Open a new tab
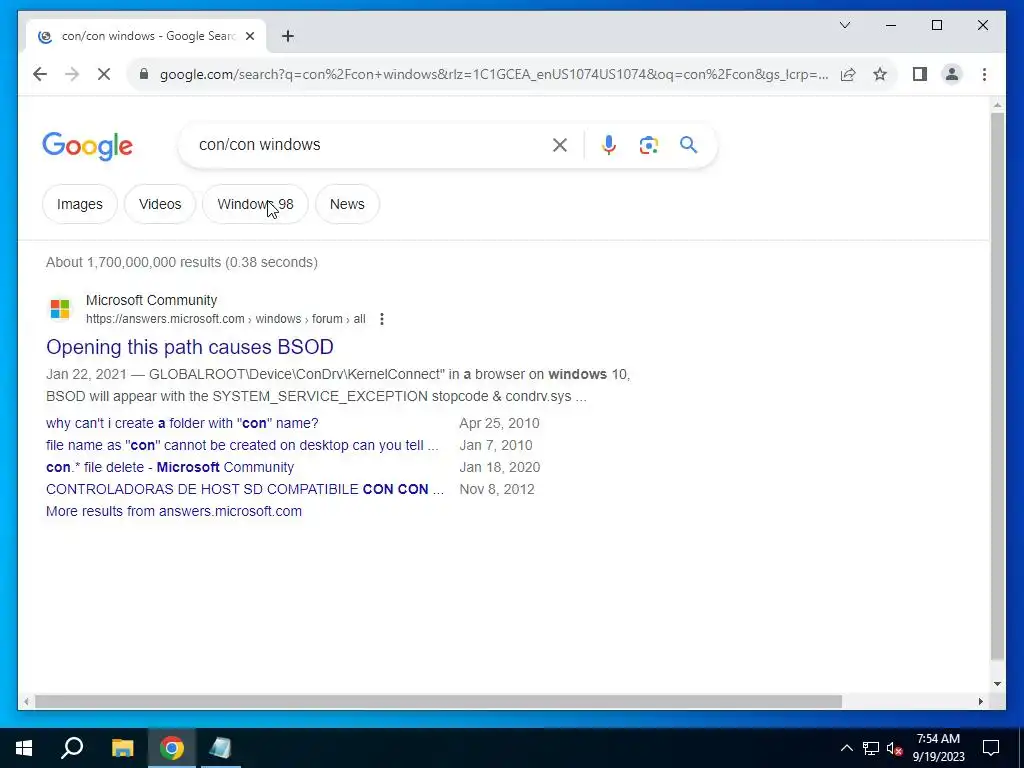 pos(288,37)
